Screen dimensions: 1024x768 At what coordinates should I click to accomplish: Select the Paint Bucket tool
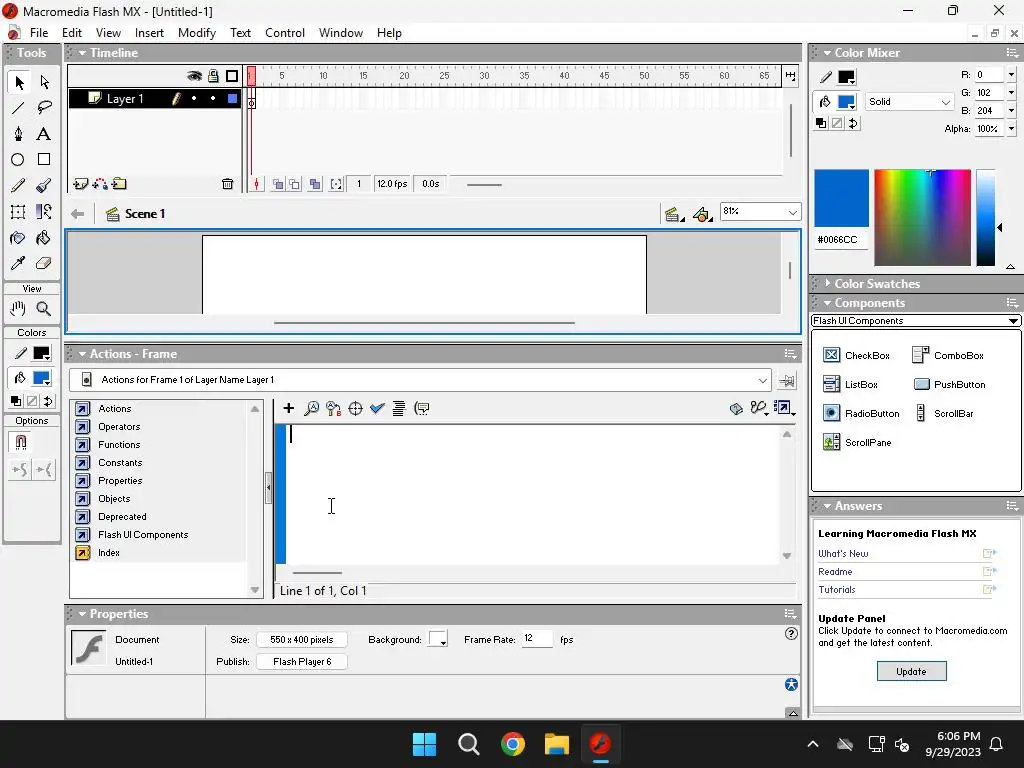click(x=44, y=238)
